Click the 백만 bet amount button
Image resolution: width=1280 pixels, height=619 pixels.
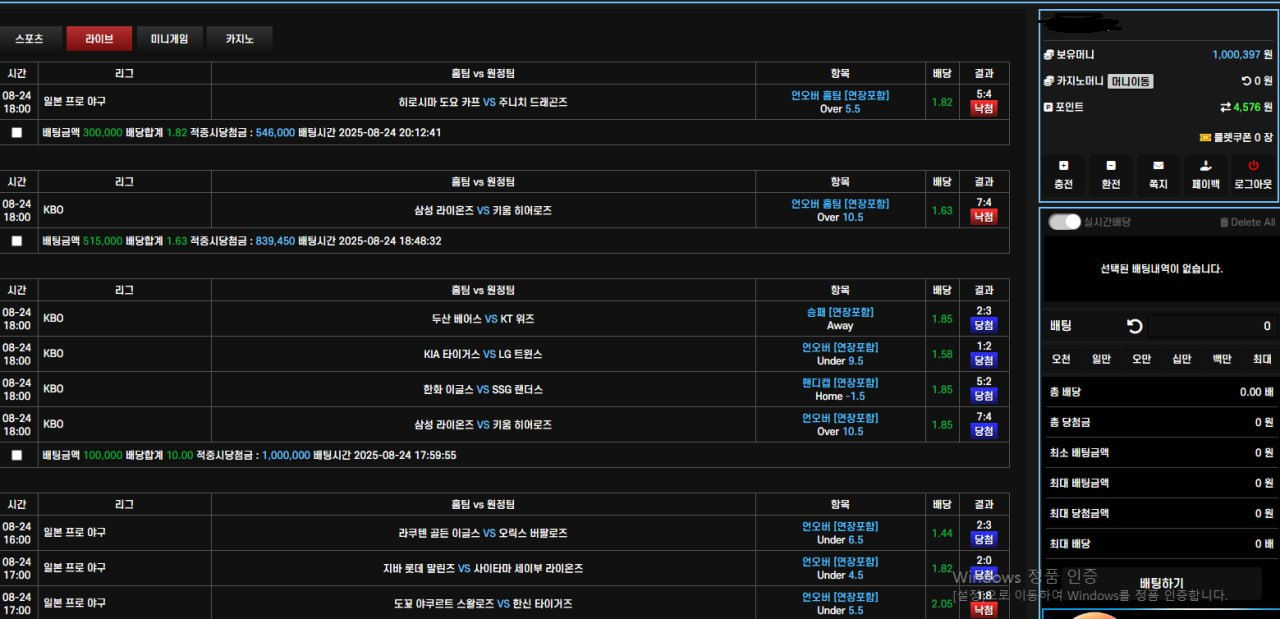click(1221, 358)
